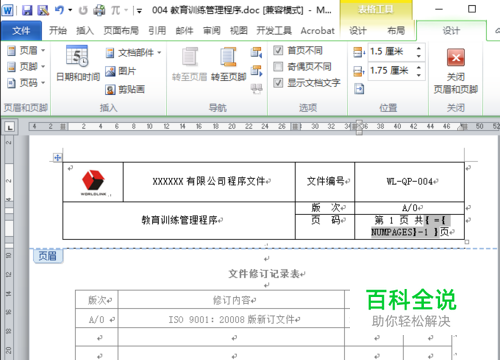Viewport: 500px width, 360px height.
Task: Toggle 奇偶页不同 checkbox
Action: [278, 67]
